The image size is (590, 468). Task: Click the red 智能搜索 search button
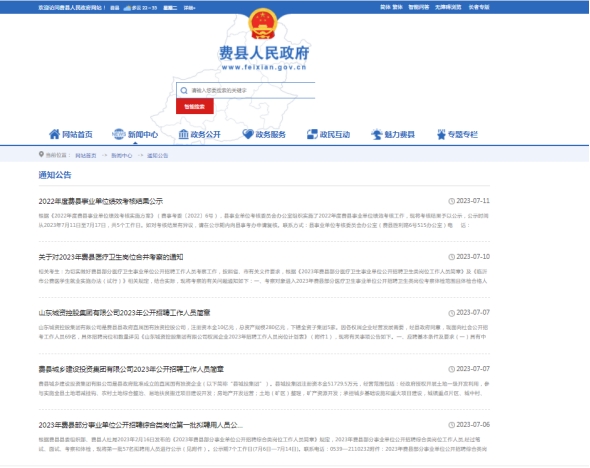click(x=195, y=106)
